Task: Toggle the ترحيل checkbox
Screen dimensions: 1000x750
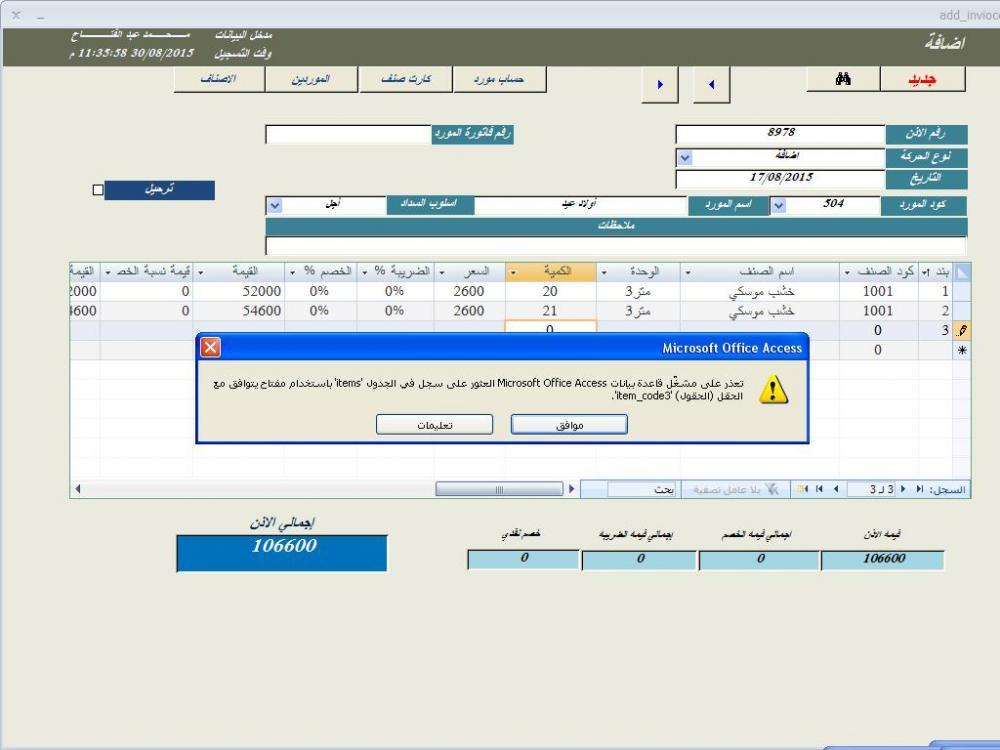Action: pos(98,190)
